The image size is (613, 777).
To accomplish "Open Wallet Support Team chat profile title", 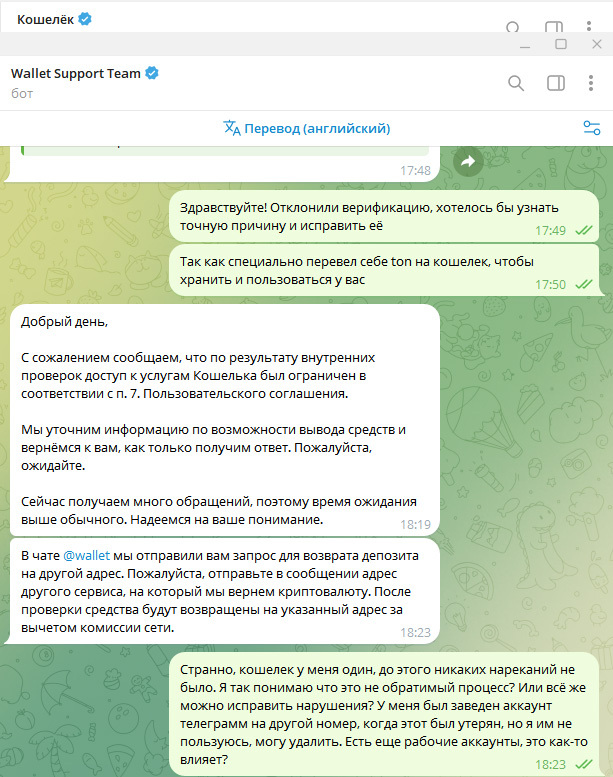I will [76, 73].
